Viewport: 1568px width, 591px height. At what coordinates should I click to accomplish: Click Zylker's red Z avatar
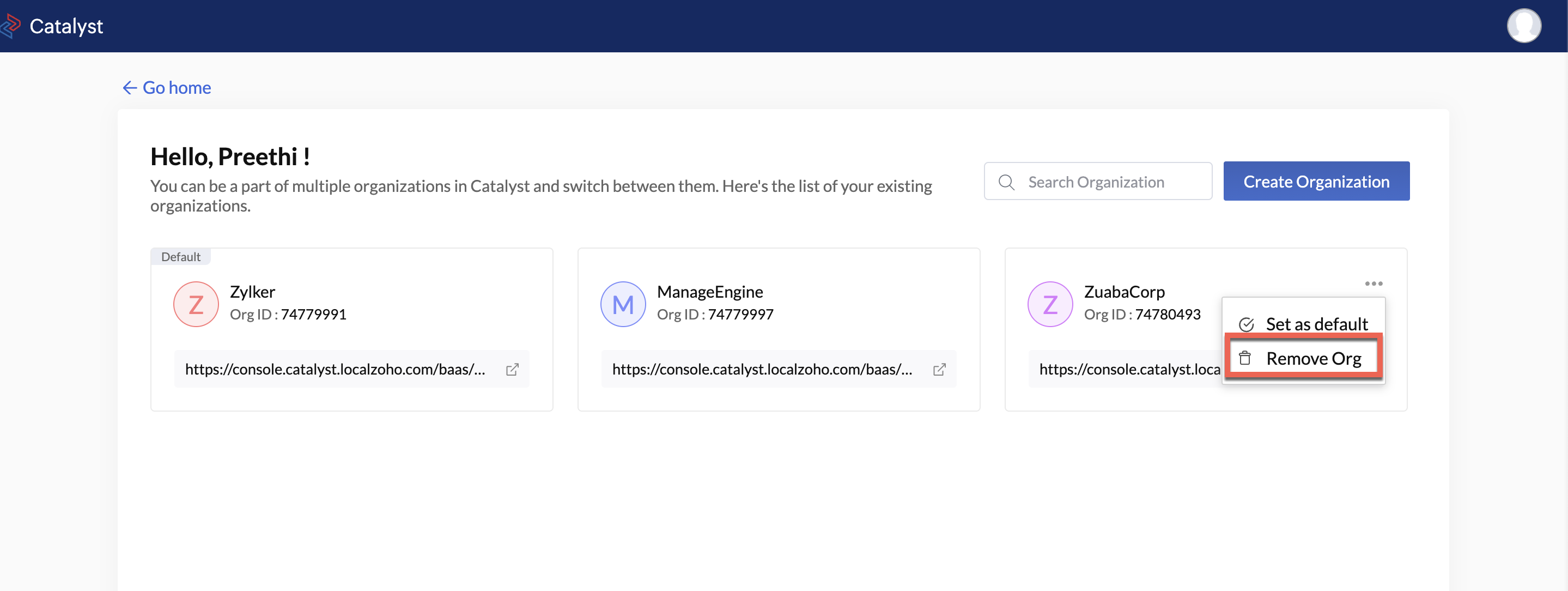click(x=196, y=304)
